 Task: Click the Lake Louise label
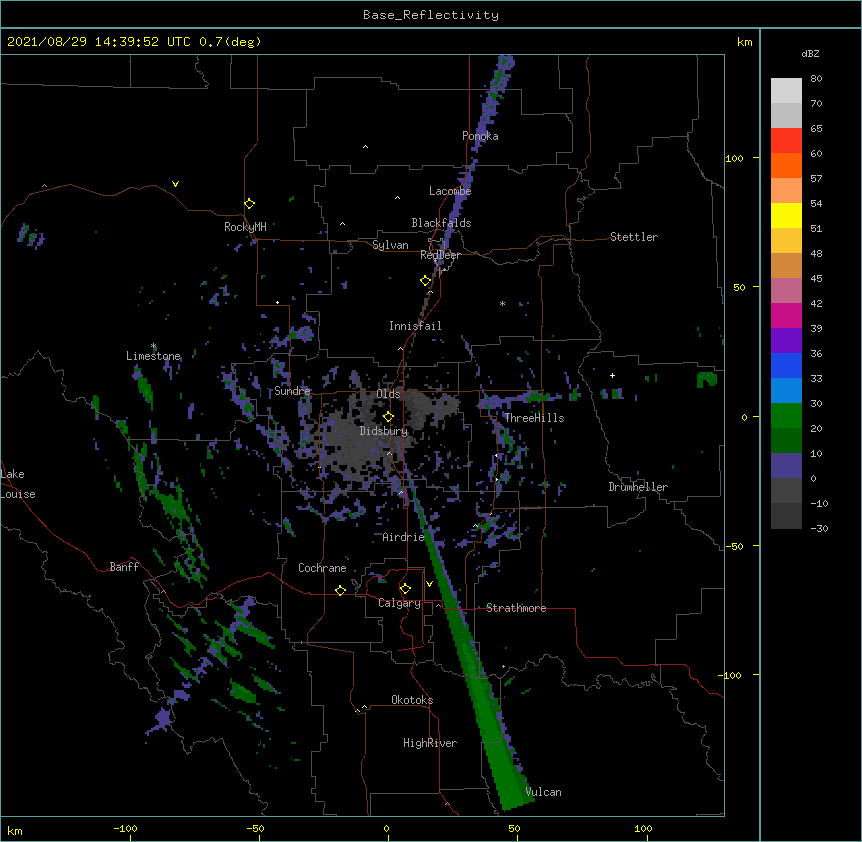tap(18, 484)
